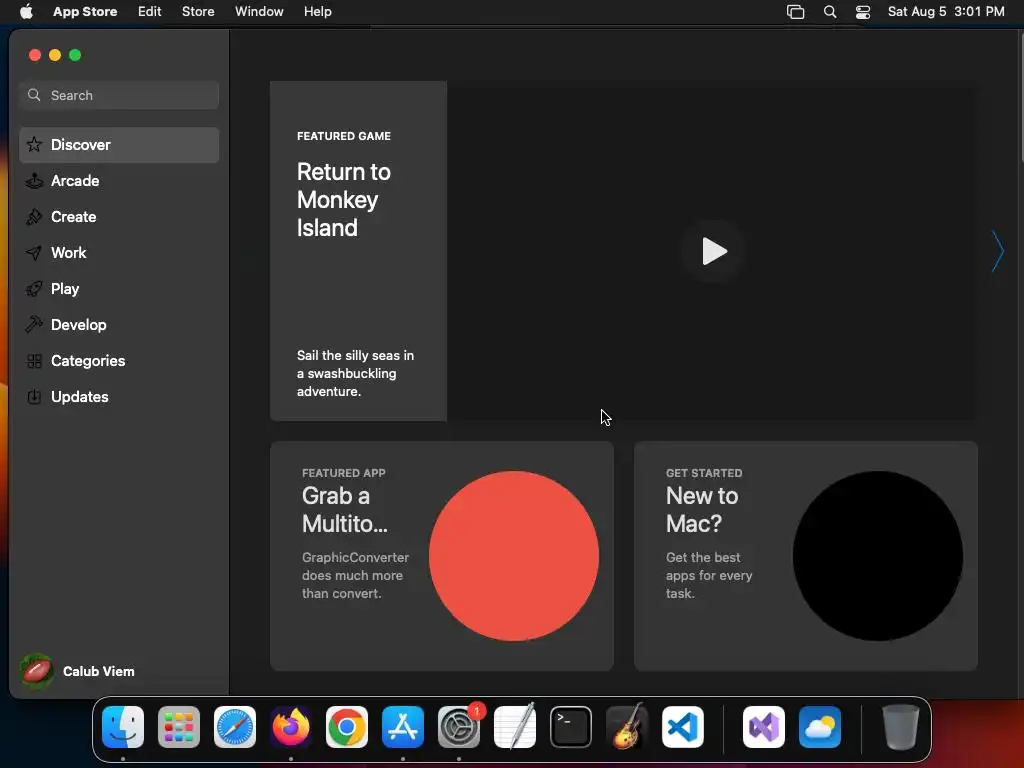Click 'Get the best apps' description text
The height and width of the screenshot is (768, 1024).
coord(709,575)
